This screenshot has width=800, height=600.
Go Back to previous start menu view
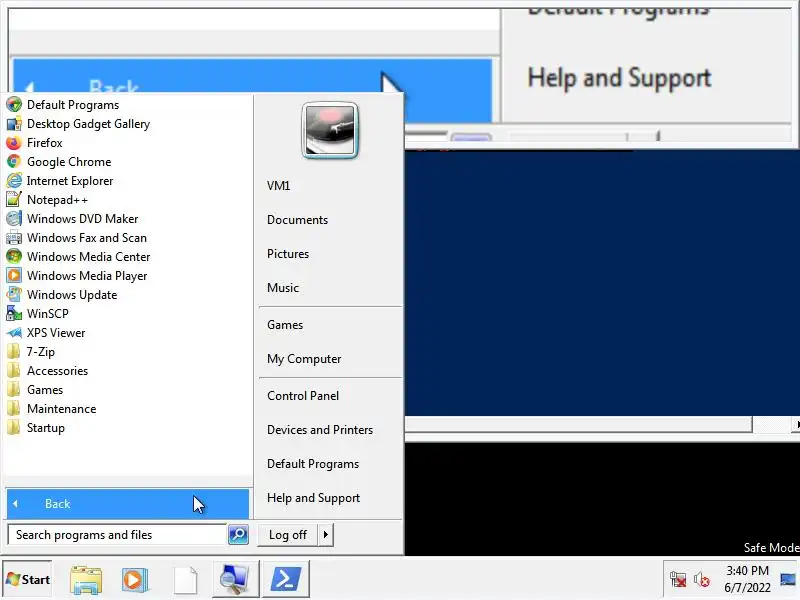click(128, 504)
